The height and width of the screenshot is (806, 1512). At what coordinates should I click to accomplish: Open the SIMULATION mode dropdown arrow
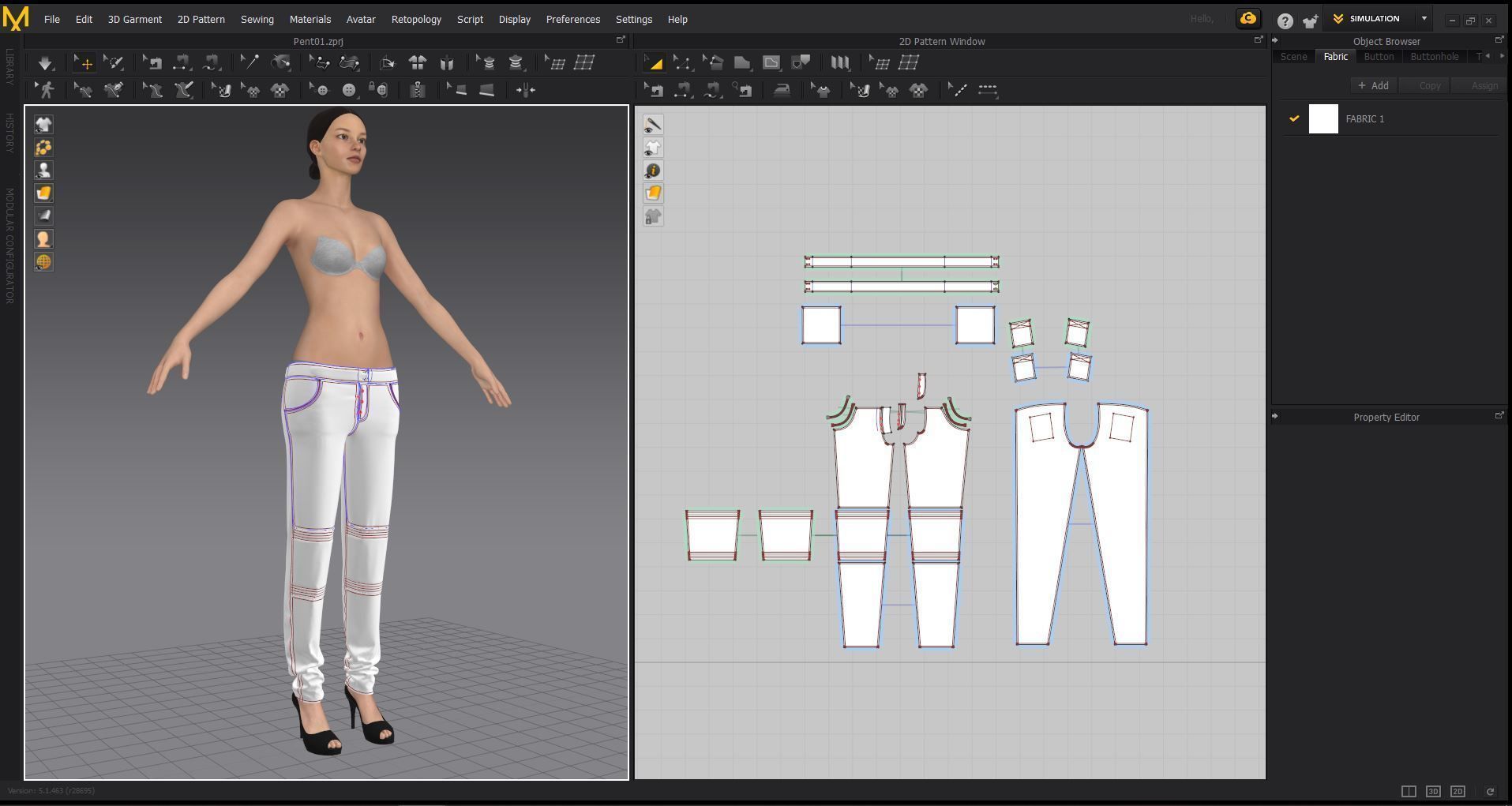[x=1424, y=19]
